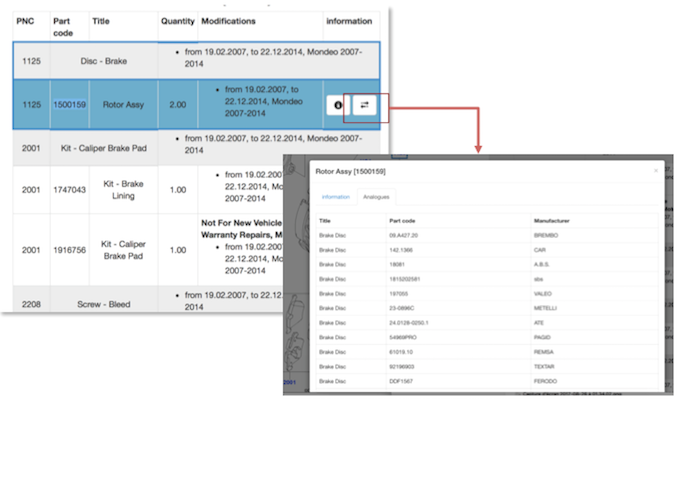Switch to the Information tab

point(336,197)
